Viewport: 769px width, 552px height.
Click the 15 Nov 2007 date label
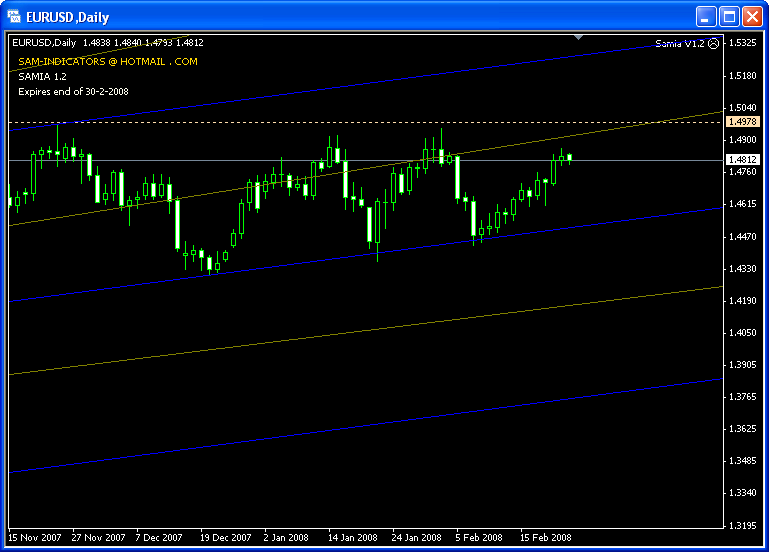[35, 538]
